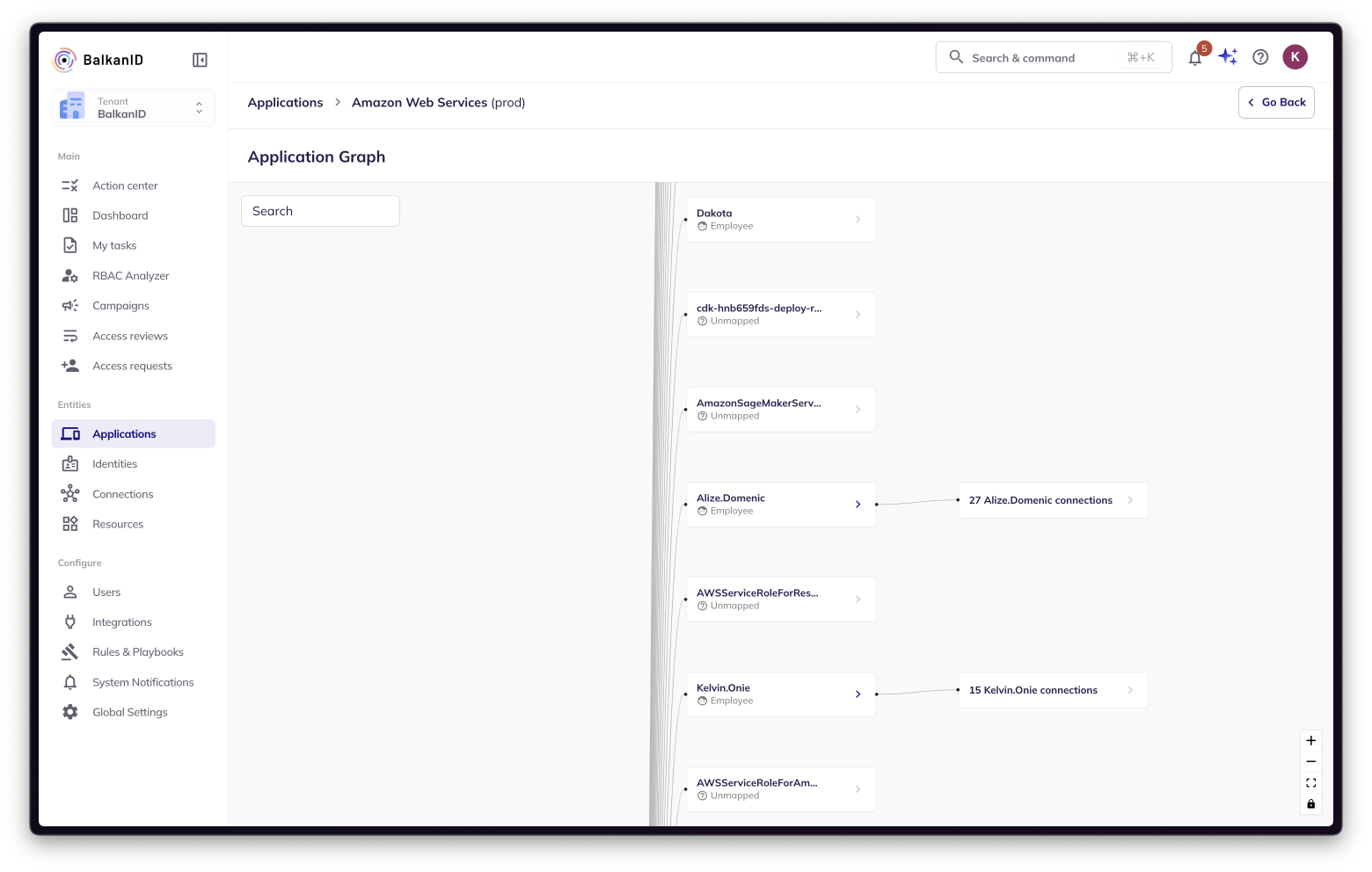Click the graph Search field
Viewport: 1372px width, 872px height.
[320, 211]
